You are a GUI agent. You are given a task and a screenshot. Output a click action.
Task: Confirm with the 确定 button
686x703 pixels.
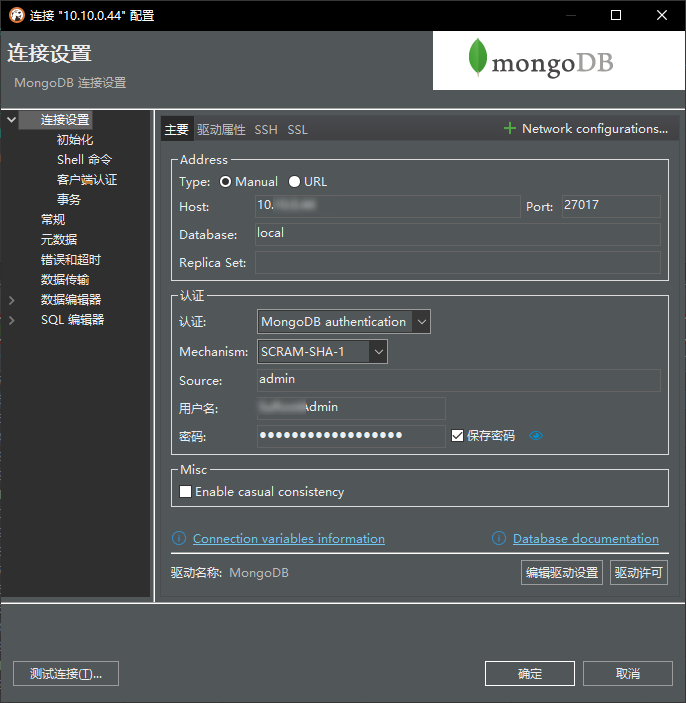coord(530,673)
